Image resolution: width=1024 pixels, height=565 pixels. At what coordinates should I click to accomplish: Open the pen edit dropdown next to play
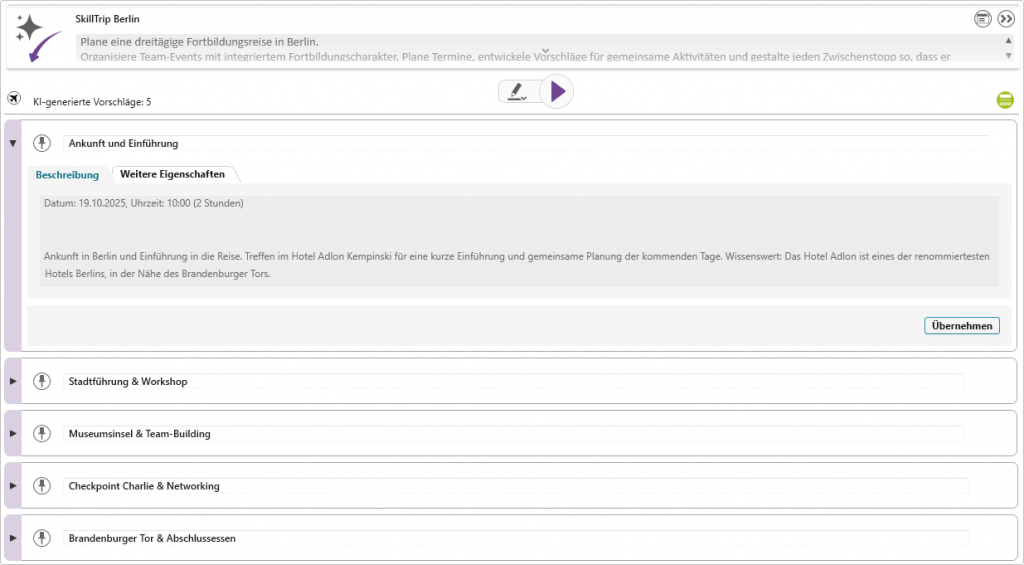(516, 92)
